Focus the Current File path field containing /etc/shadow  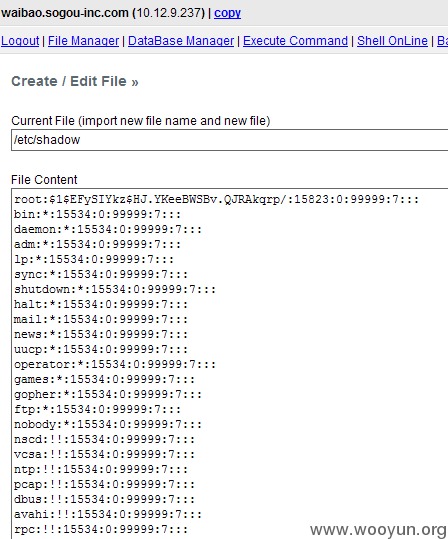pos(230,140)
